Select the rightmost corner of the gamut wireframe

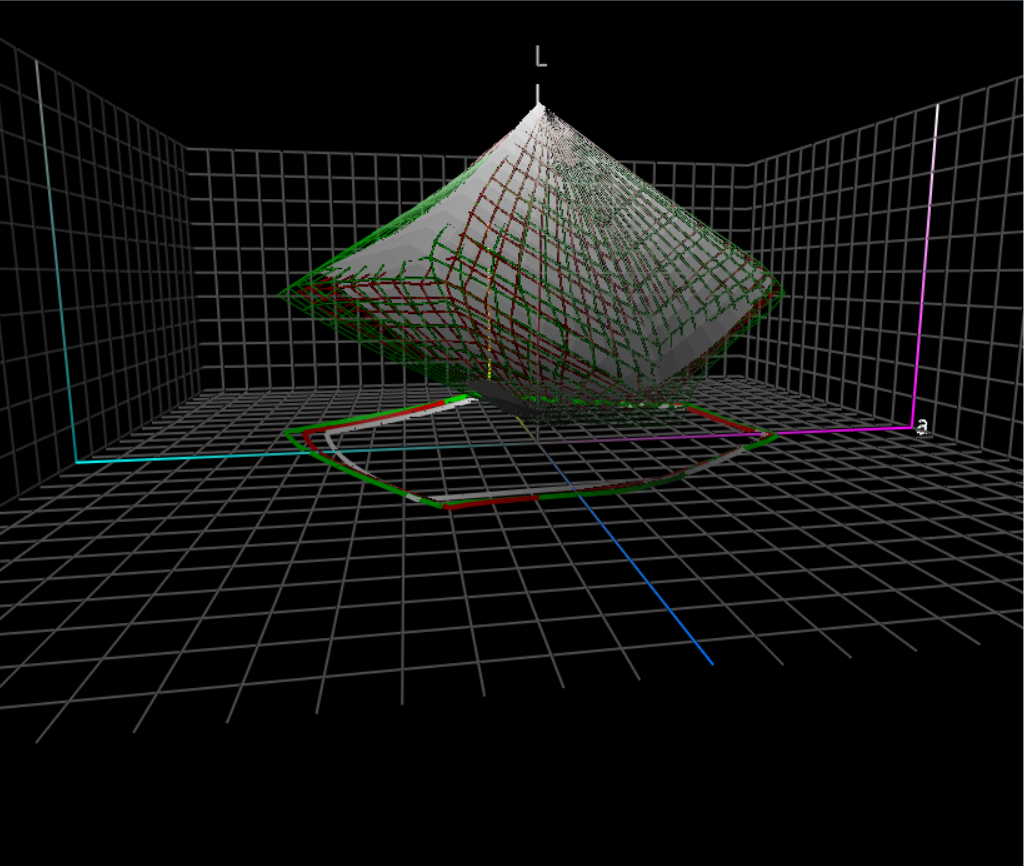pos(782,294)
